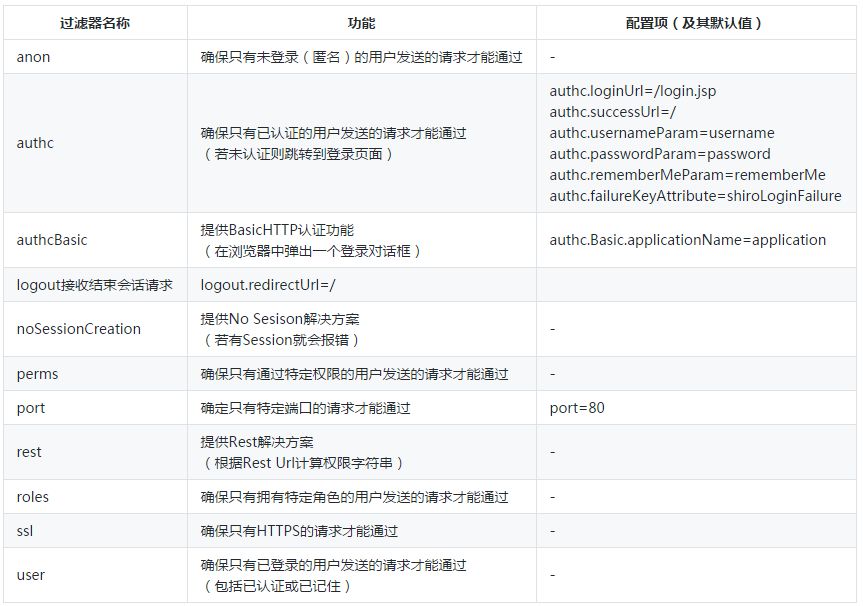Screen dimensions: 863x606
Task: Click text 确保只有已认证的用户发送的请求才能通过
Action: click(x=334, y=133)
